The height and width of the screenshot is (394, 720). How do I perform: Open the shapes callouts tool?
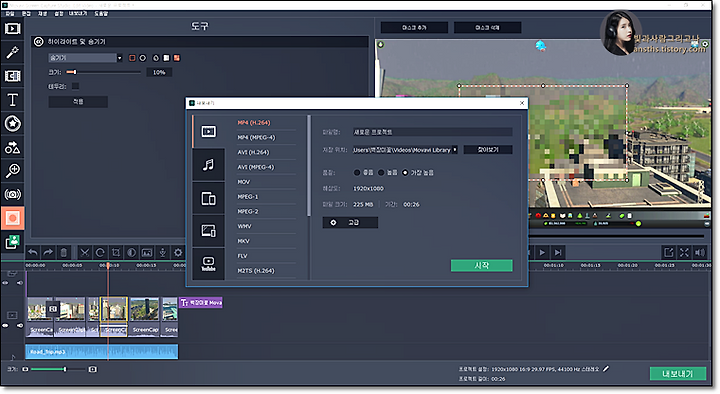[x=12, y=147]
